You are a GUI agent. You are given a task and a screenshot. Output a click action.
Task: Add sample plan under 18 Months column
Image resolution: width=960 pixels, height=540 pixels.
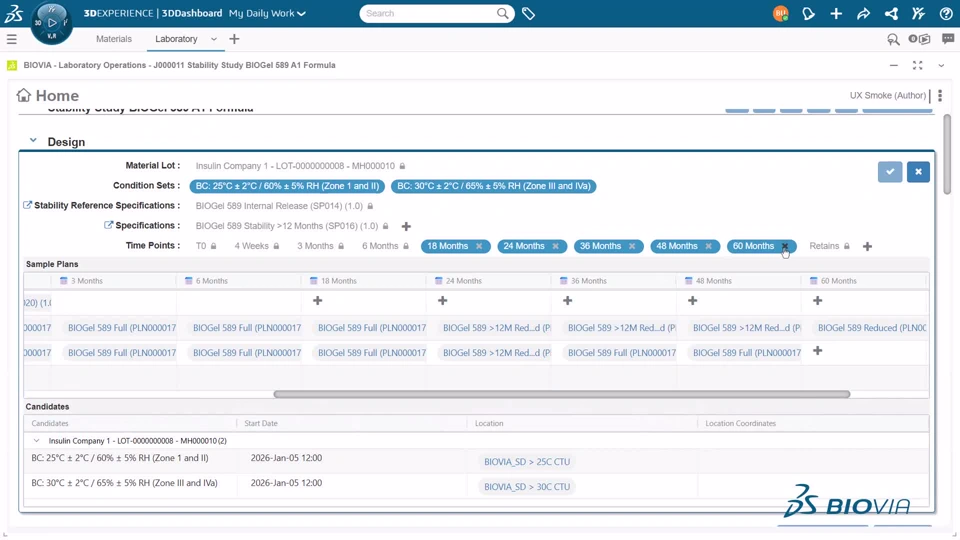[x=317, y=301]
